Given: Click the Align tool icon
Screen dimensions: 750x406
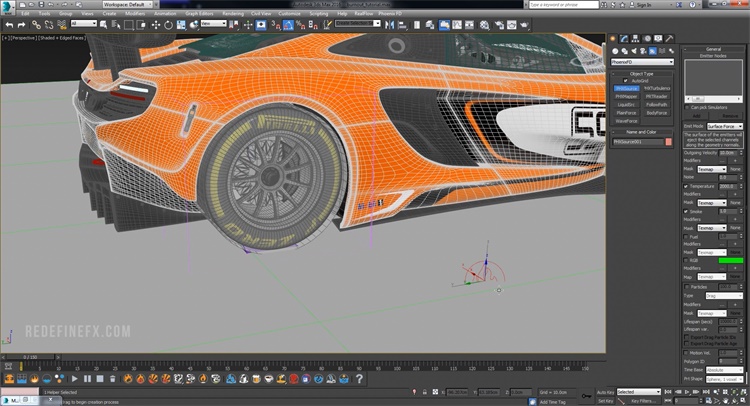Looking at the screenshot, I should [x=402, y=25].
